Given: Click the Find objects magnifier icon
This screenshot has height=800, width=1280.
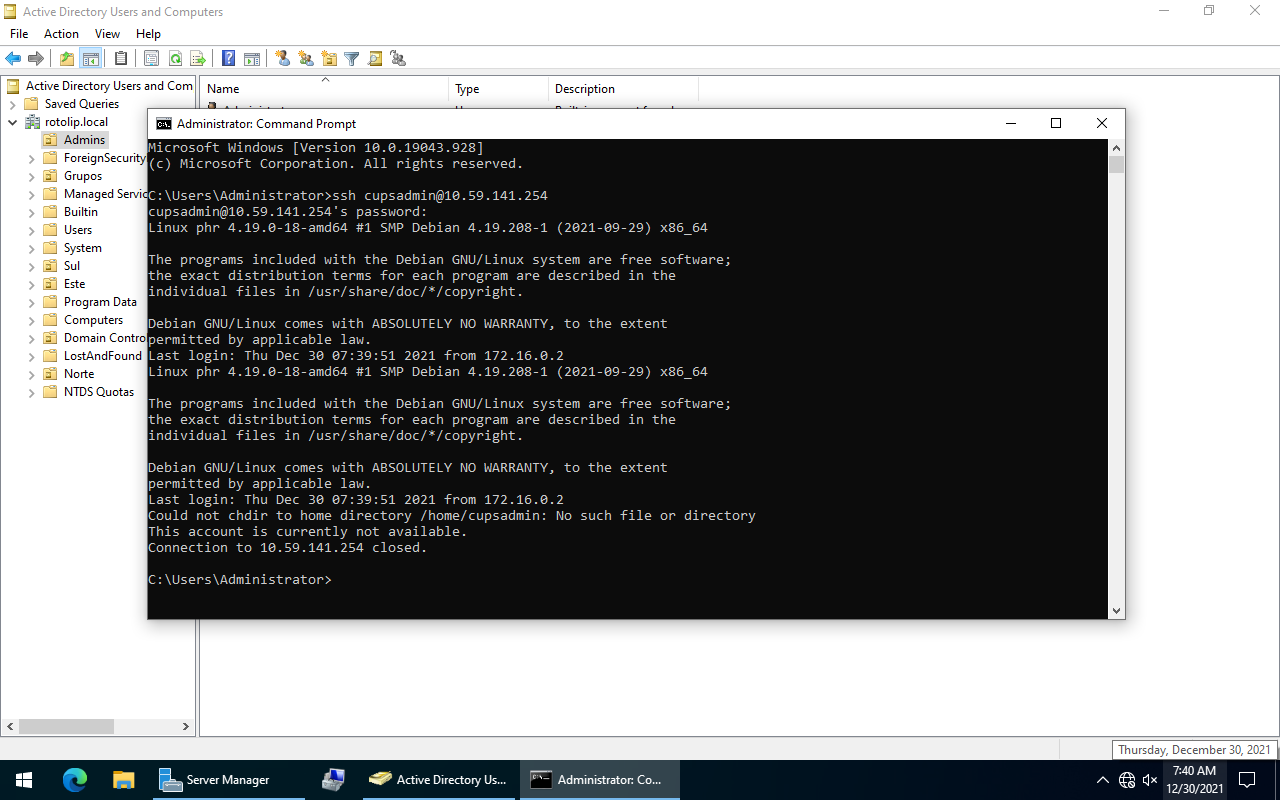Looking at the screenshot, I should click(375, 59).
